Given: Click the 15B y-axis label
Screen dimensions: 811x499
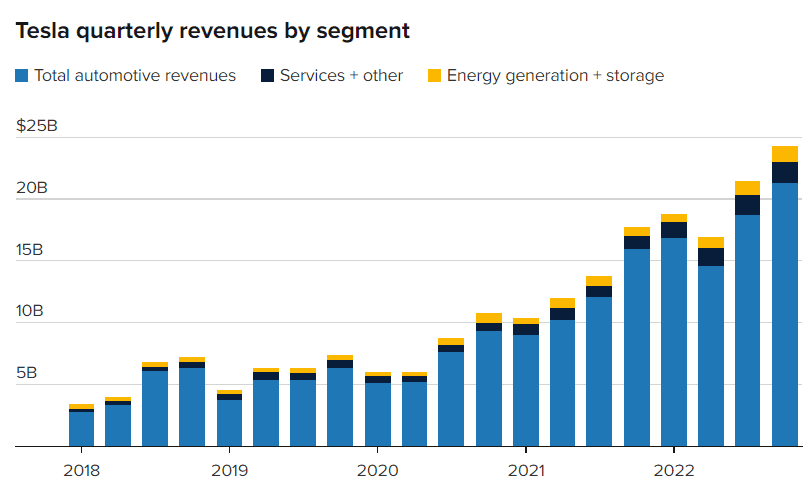Looking at the screenshot, I should [x=29, y=250].
